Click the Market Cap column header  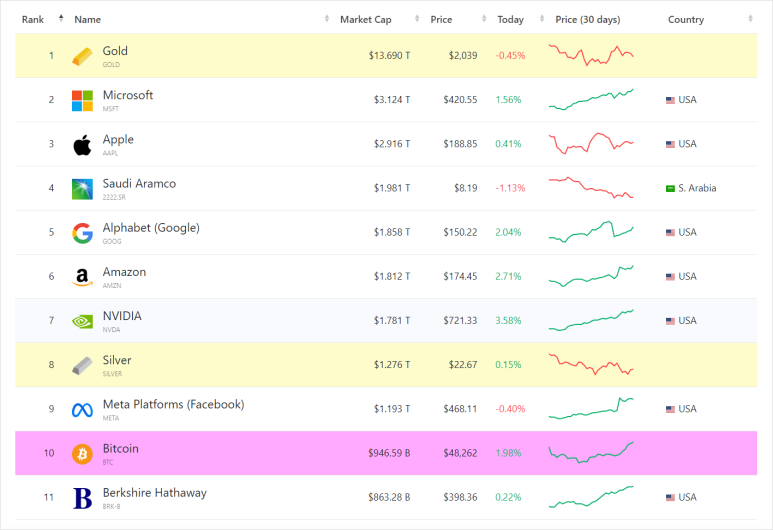click(x=366, y=19)
